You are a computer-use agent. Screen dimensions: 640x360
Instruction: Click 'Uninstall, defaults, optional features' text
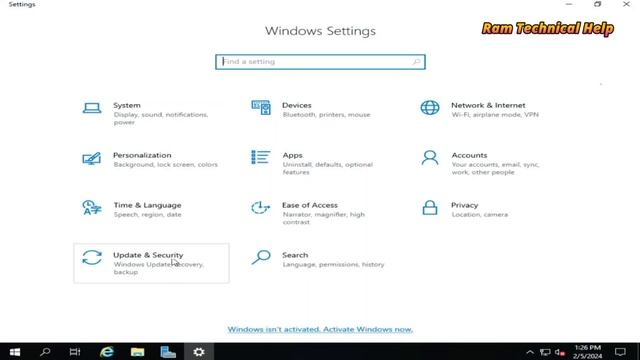tap(328, 168)
